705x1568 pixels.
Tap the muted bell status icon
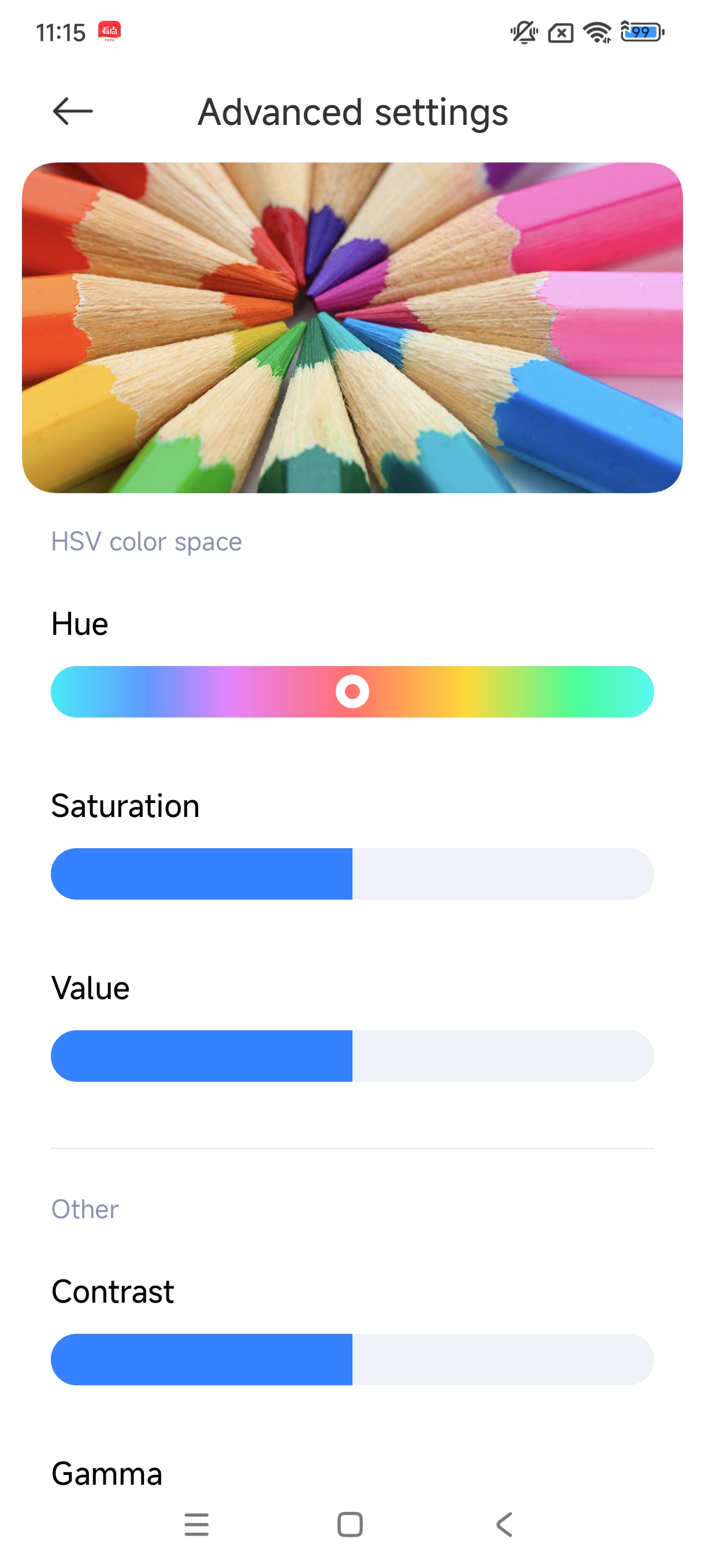(523, 32)
